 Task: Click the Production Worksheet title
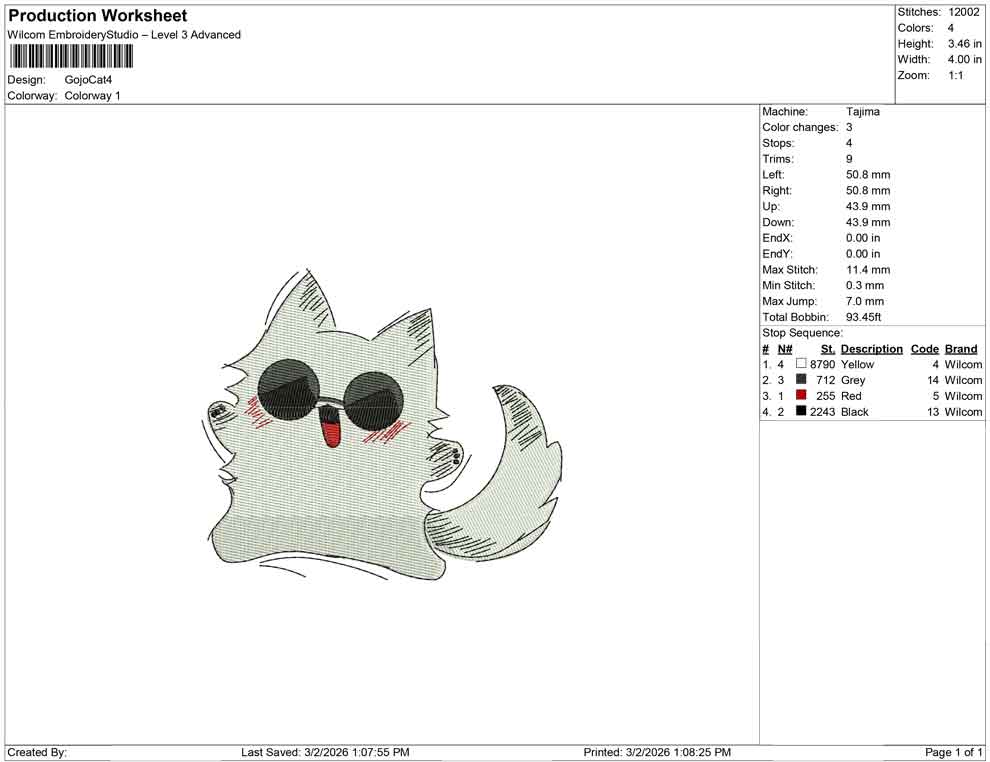pos(96,16)
